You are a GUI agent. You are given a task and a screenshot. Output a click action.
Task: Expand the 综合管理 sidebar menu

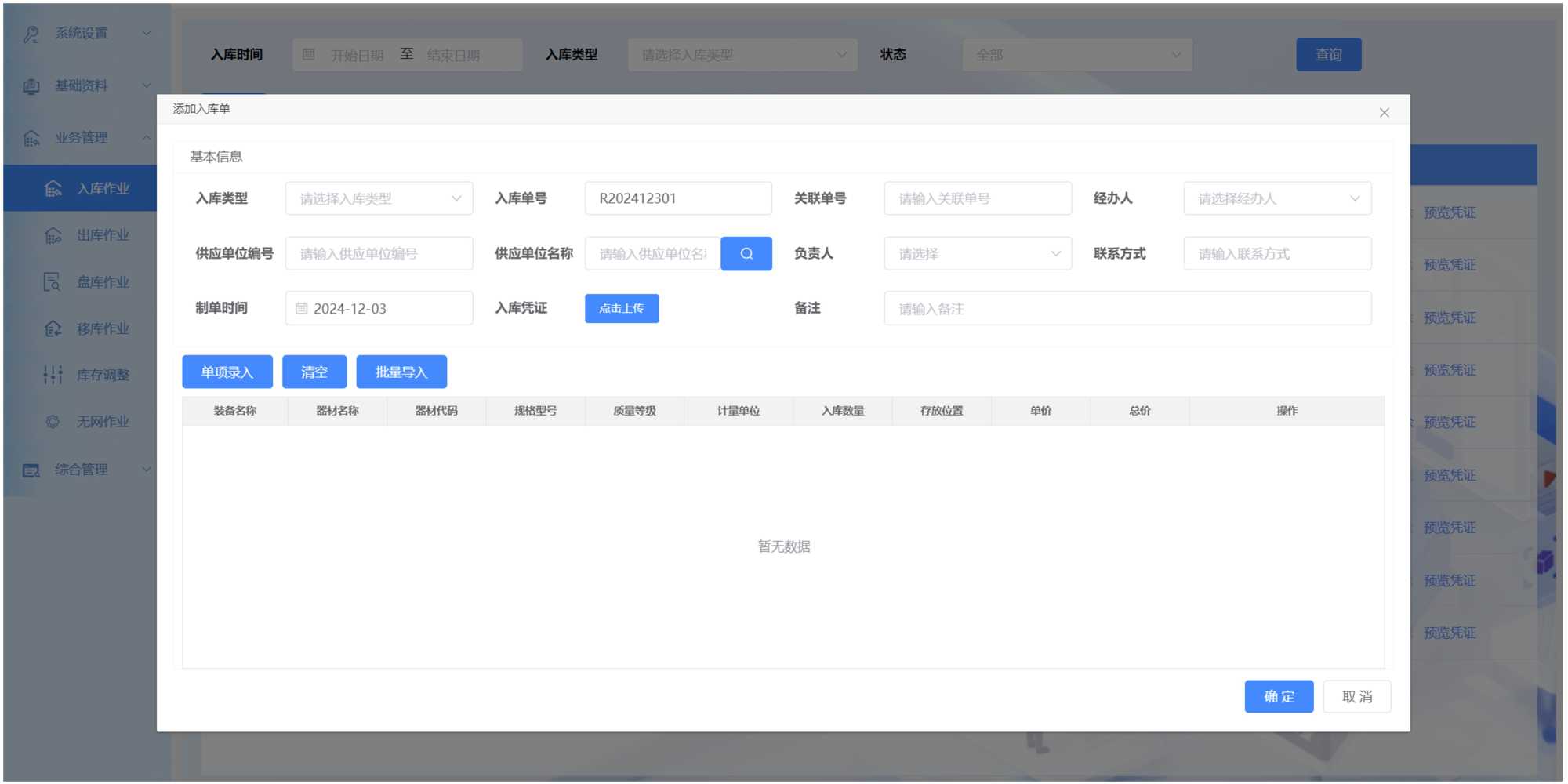(x=85, y=470)
